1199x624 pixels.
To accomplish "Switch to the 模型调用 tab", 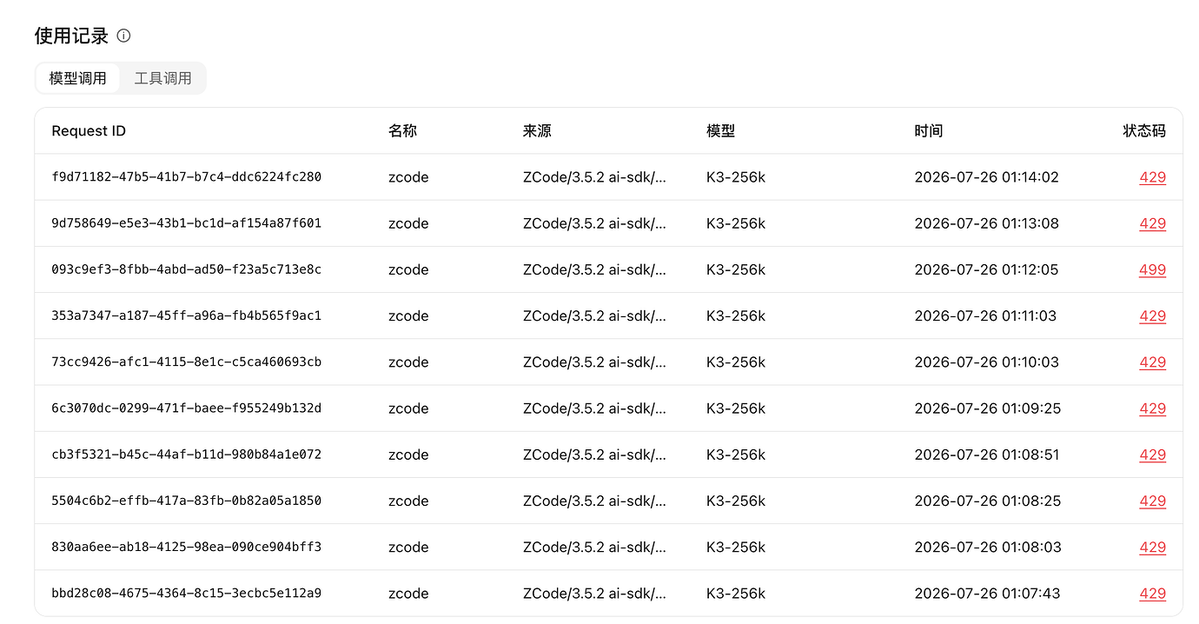I will coord(77,78).
